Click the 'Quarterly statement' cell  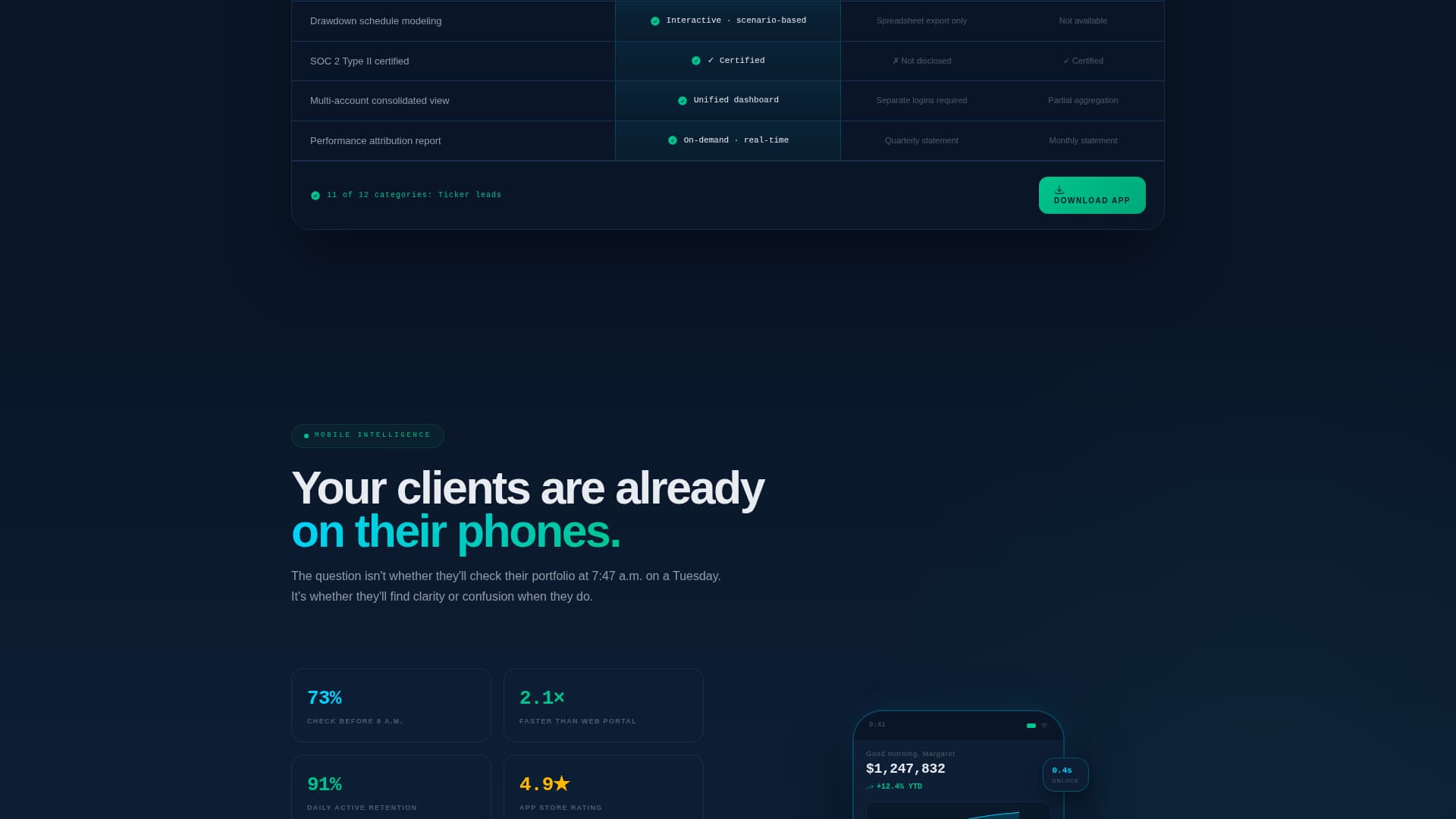[x=921, y=141]
